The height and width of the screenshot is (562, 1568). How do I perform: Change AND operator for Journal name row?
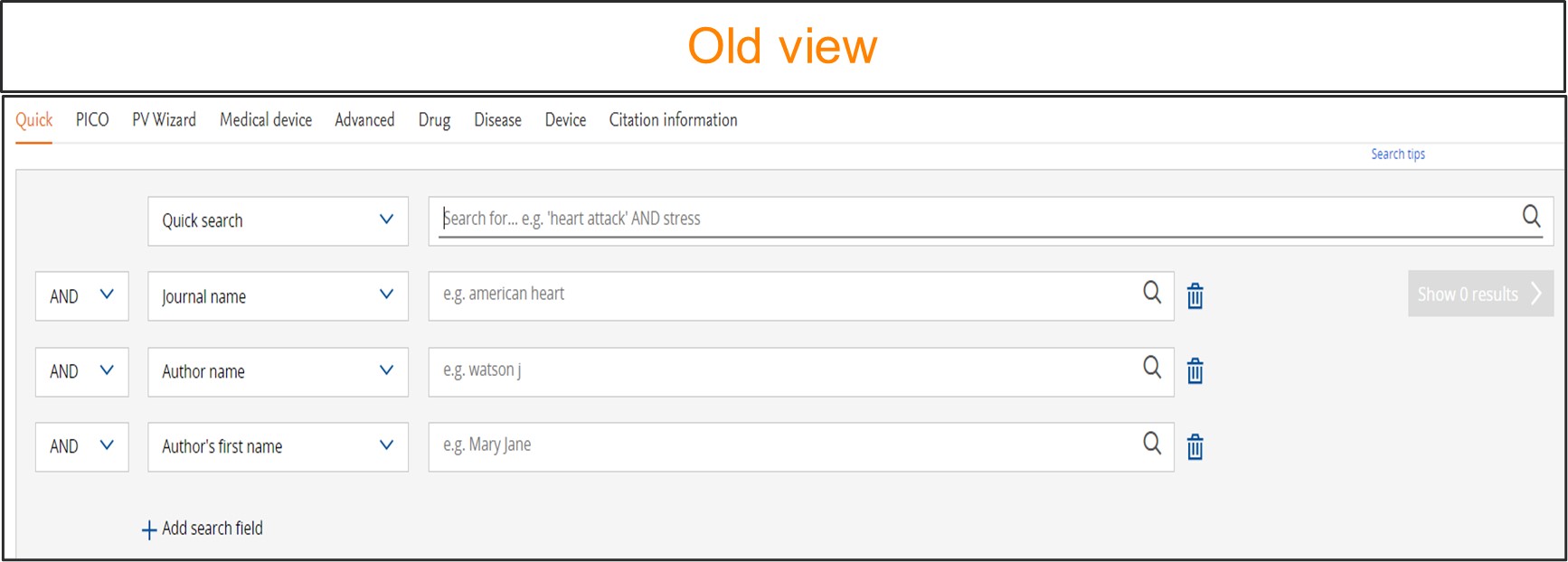(x=81, y=296)
